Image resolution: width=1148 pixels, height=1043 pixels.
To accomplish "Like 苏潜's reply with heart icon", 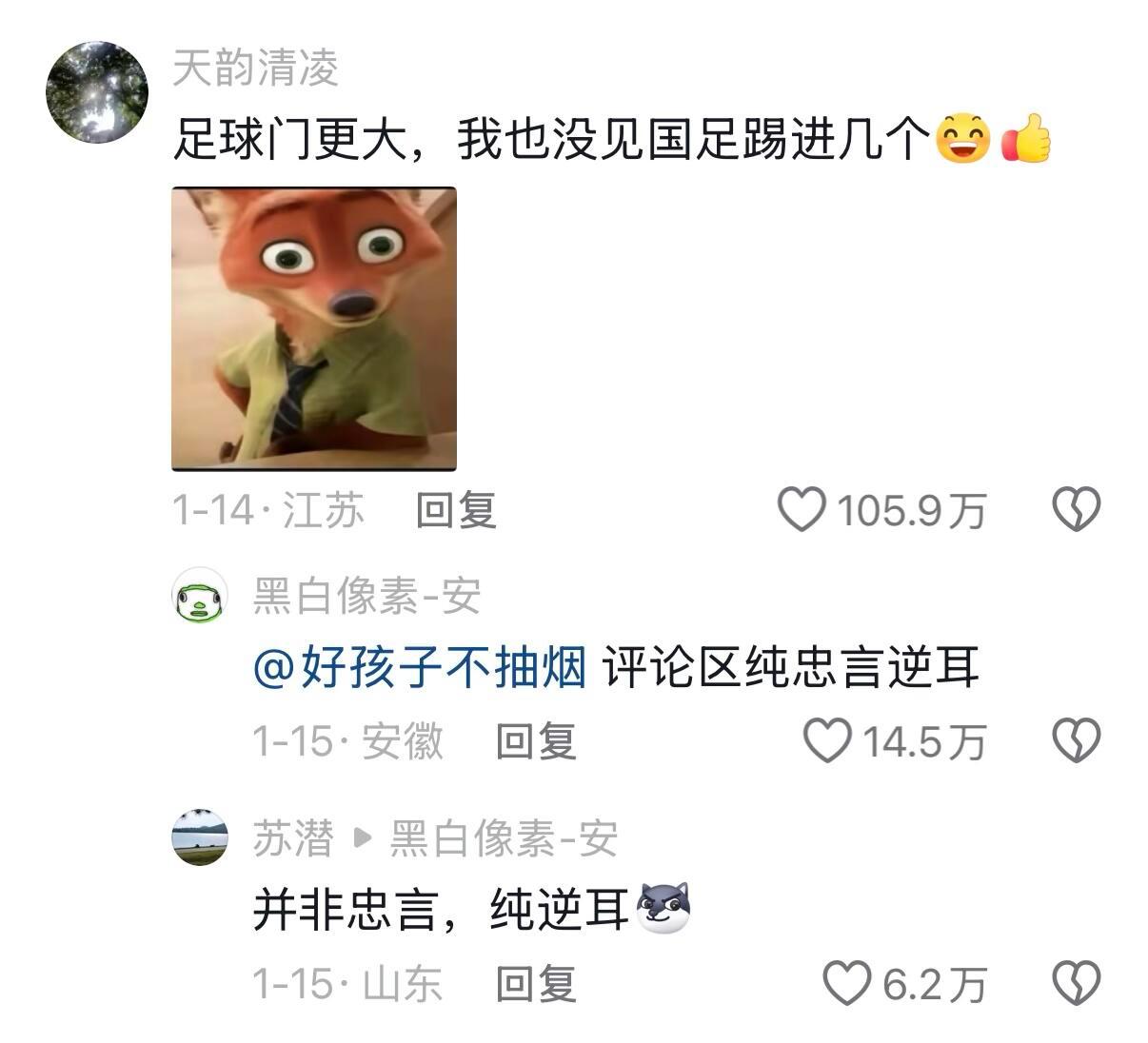I will coord(846,983).
